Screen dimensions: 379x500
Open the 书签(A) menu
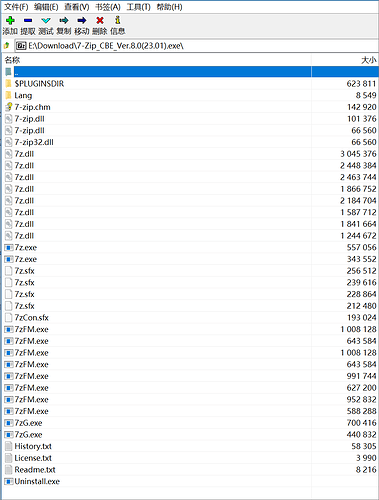(x=108, y=7)
